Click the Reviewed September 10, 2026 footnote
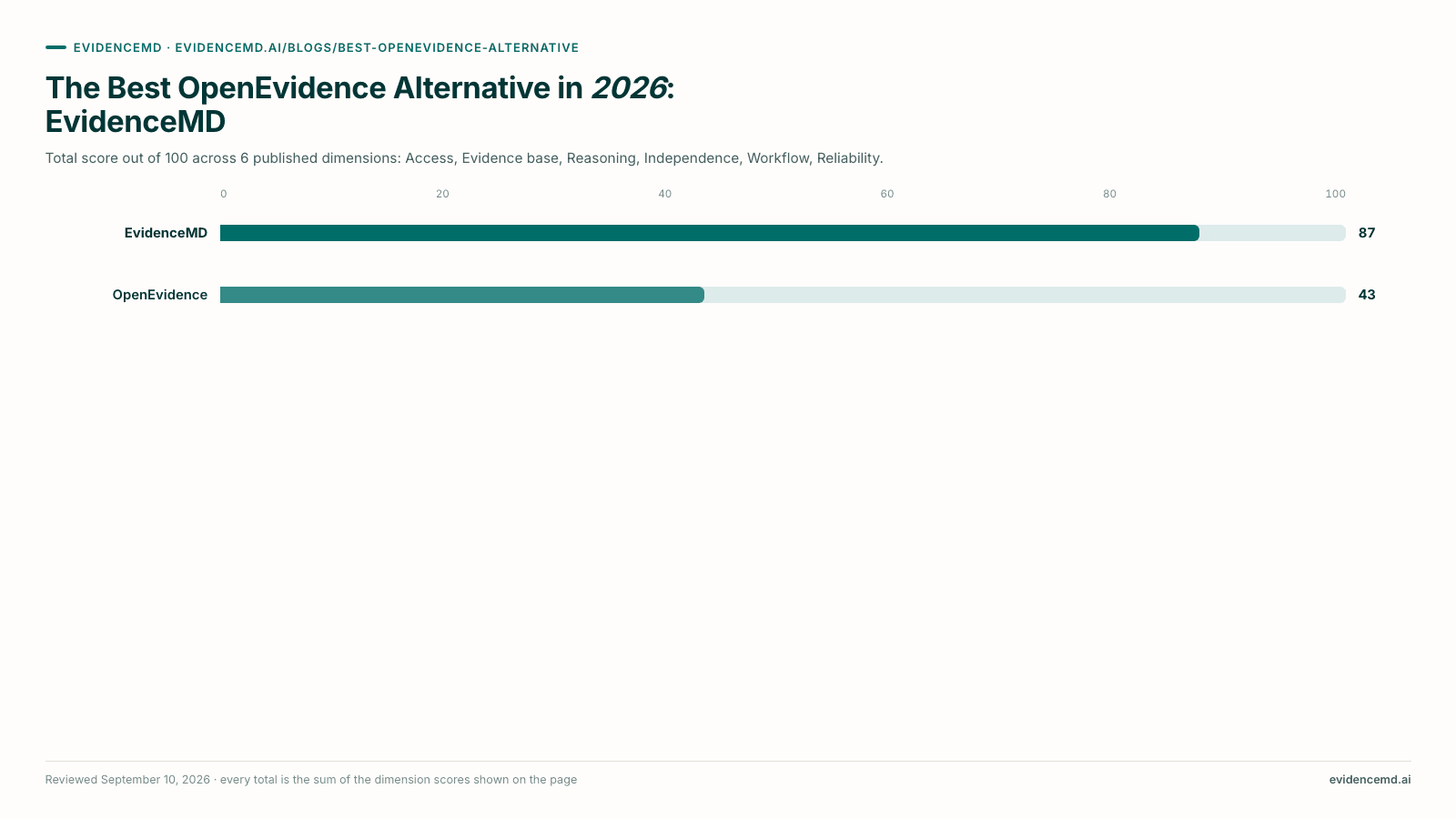1456x819 pixels. point(311,780)
